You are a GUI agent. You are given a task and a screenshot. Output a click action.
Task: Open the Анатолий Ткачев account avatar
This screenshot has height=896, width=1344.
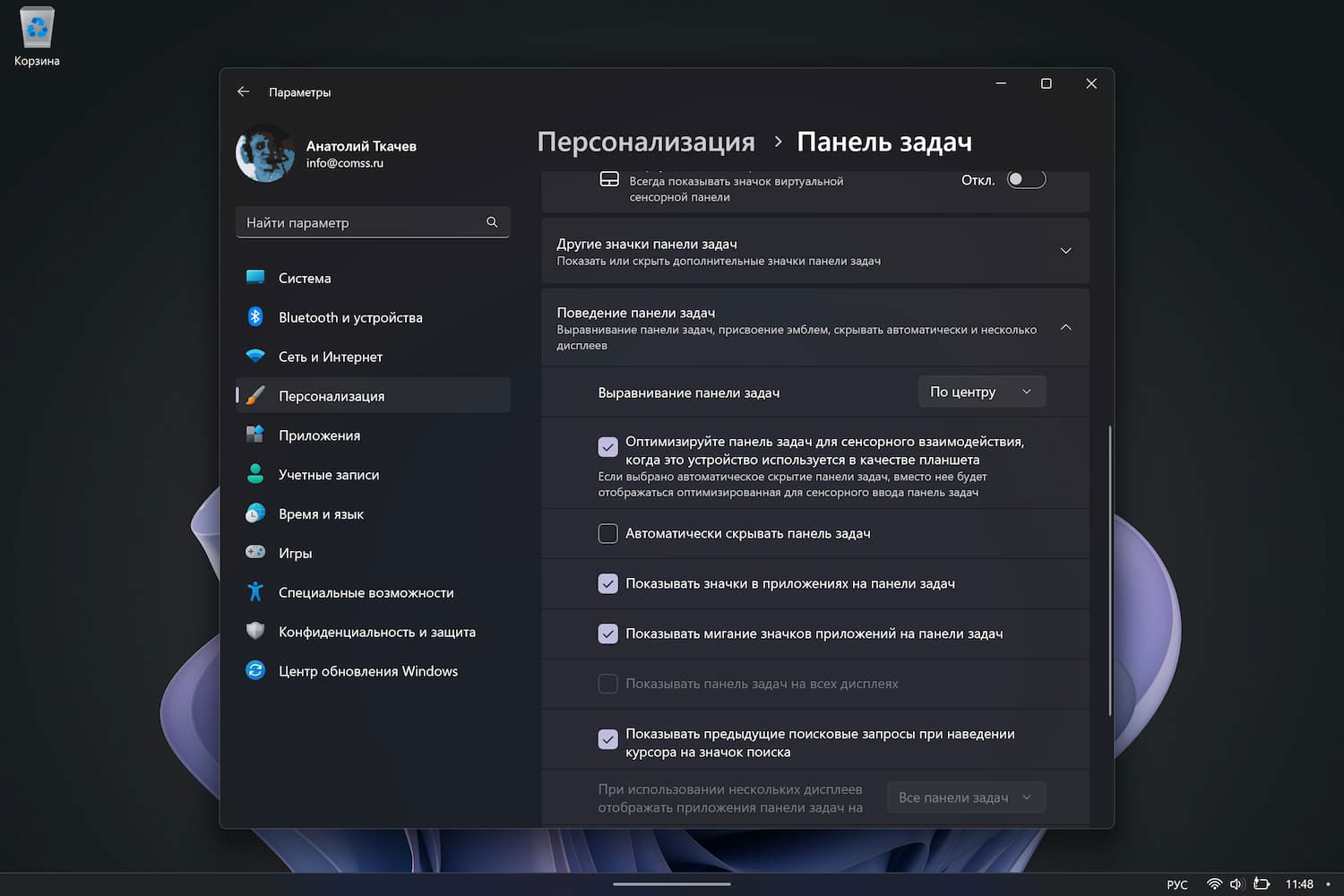click(265, 153)
